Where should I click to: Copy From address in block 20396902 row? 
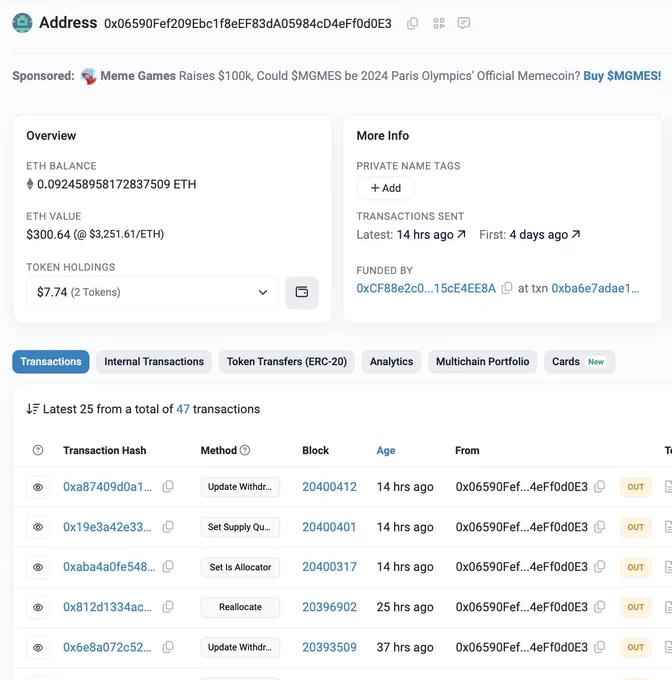click(599, 607)
